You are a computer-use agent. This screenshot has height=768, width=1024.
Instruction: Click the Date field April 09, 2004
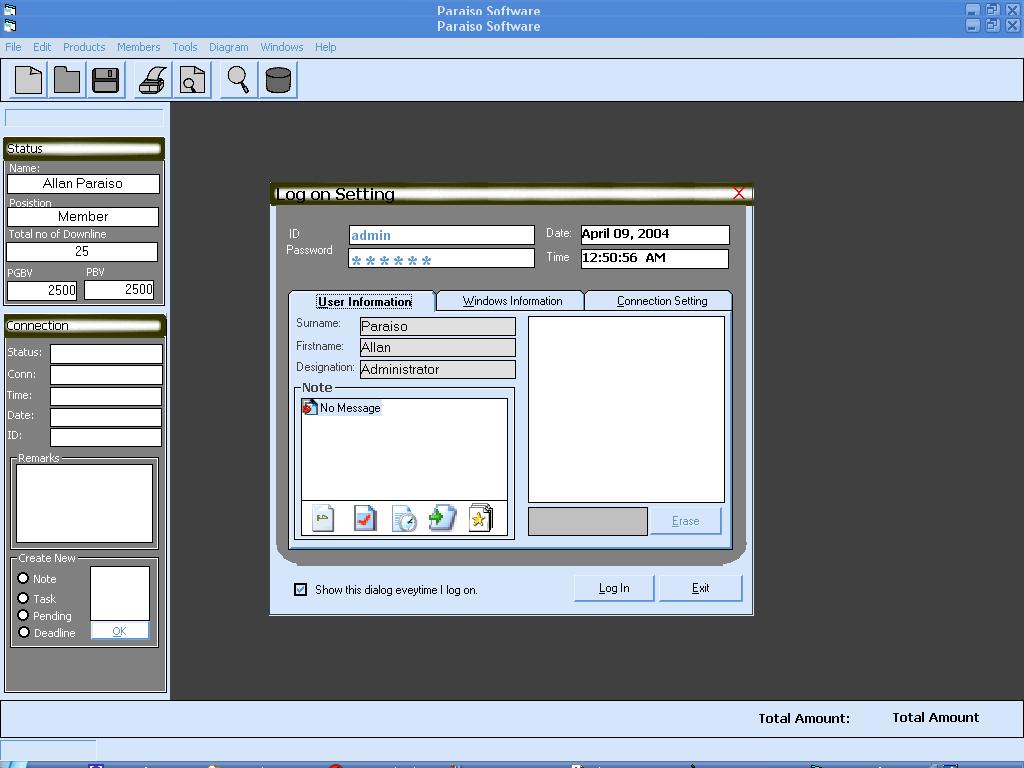[655, 234]
